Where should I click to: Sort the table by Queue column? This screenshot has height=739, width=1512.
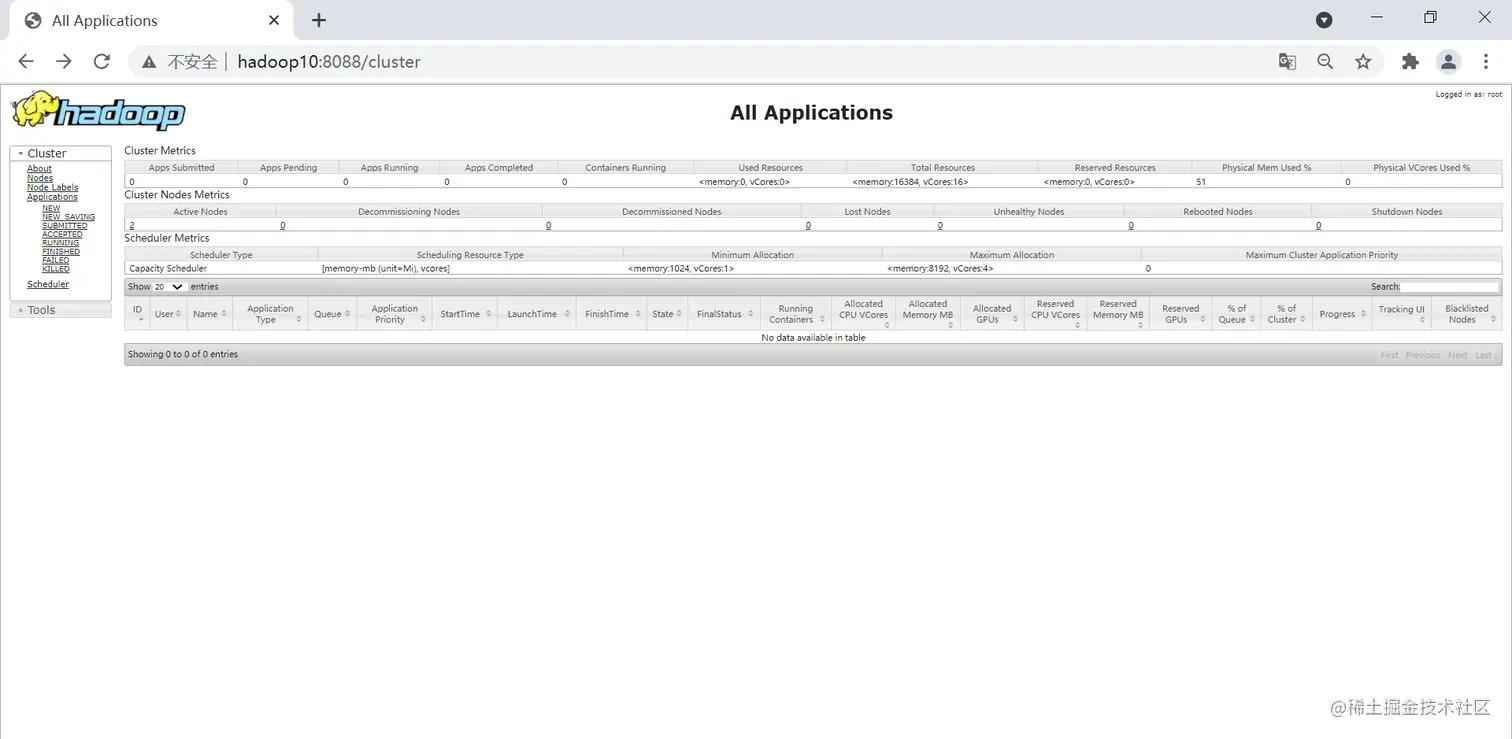(332, 314)
